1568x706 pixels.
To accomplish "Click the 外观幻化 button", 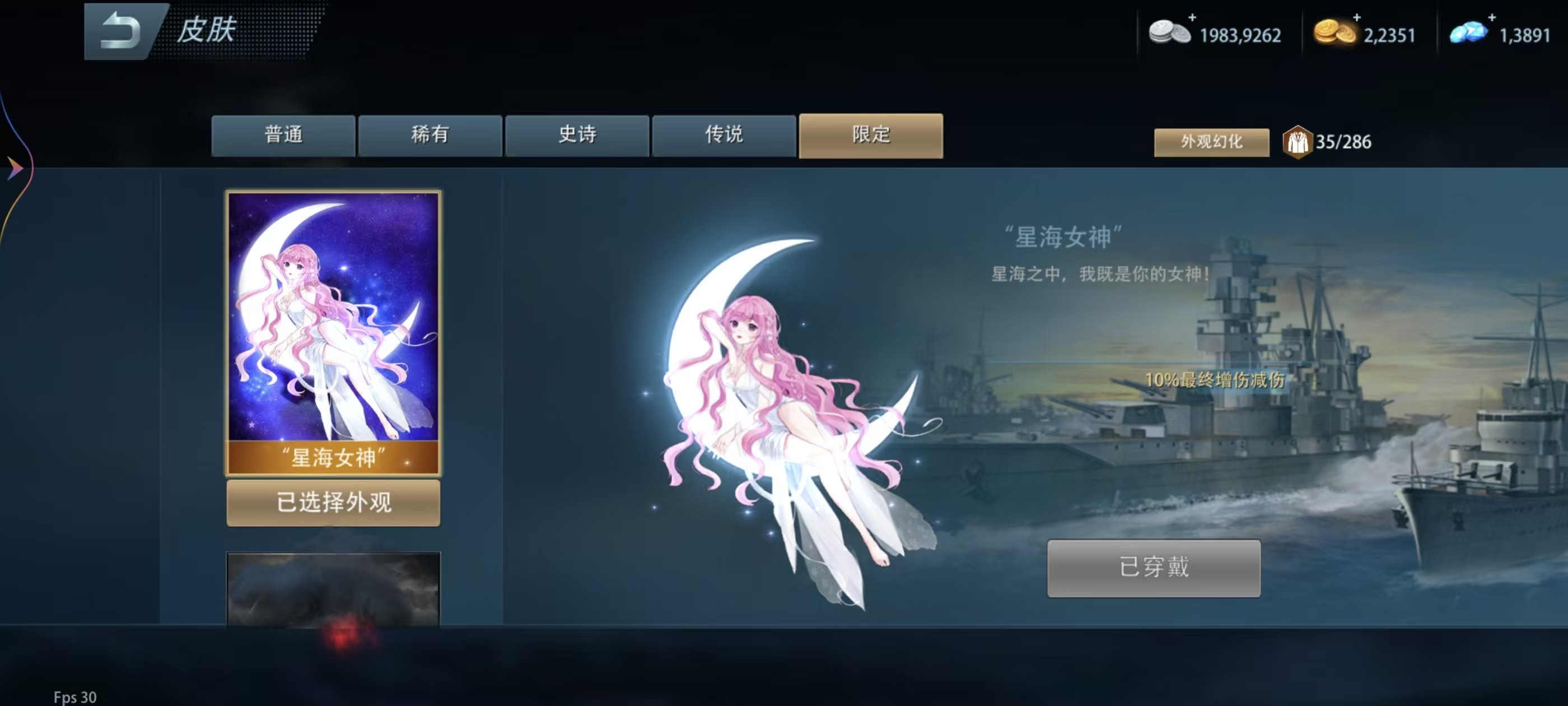I will click(1211, 142).
